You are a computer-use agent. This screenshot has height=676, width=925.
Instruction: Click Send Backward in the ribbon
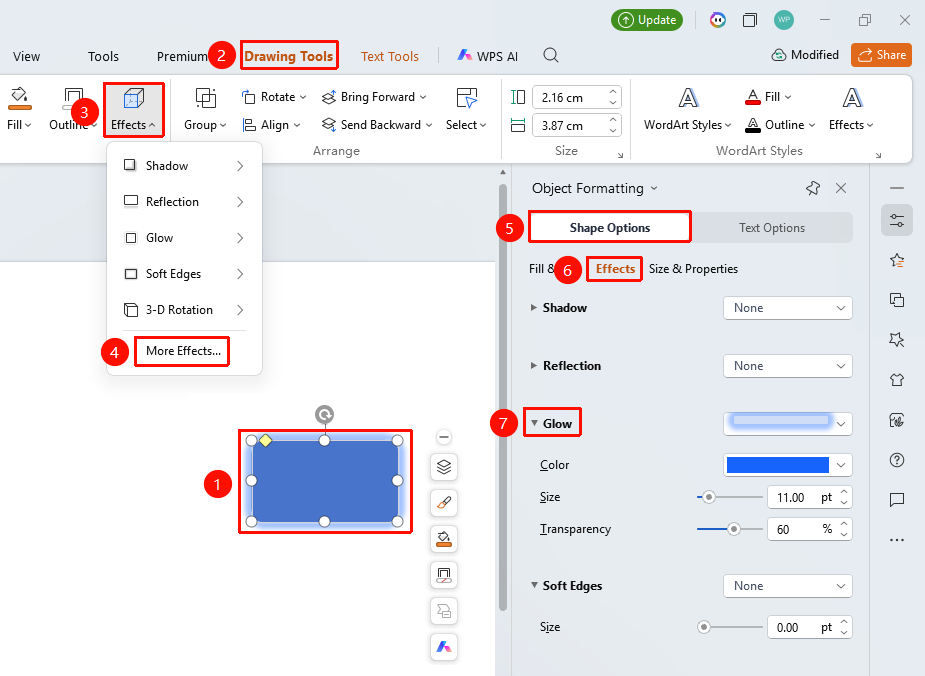[x=377, y=124]
